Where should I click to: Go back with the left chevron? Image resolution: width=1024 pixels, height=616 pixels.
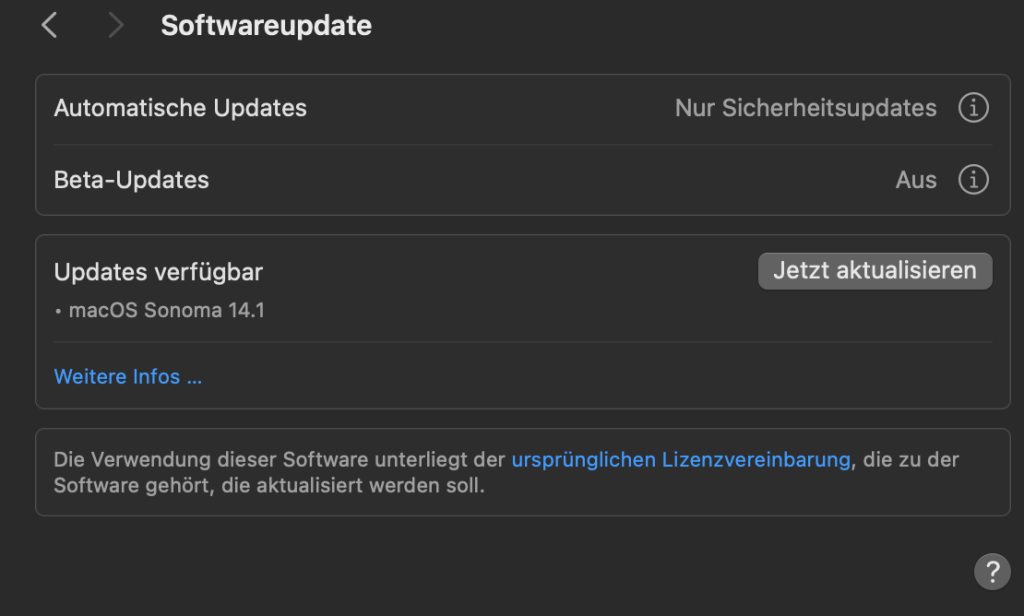[x=49, y=26]
